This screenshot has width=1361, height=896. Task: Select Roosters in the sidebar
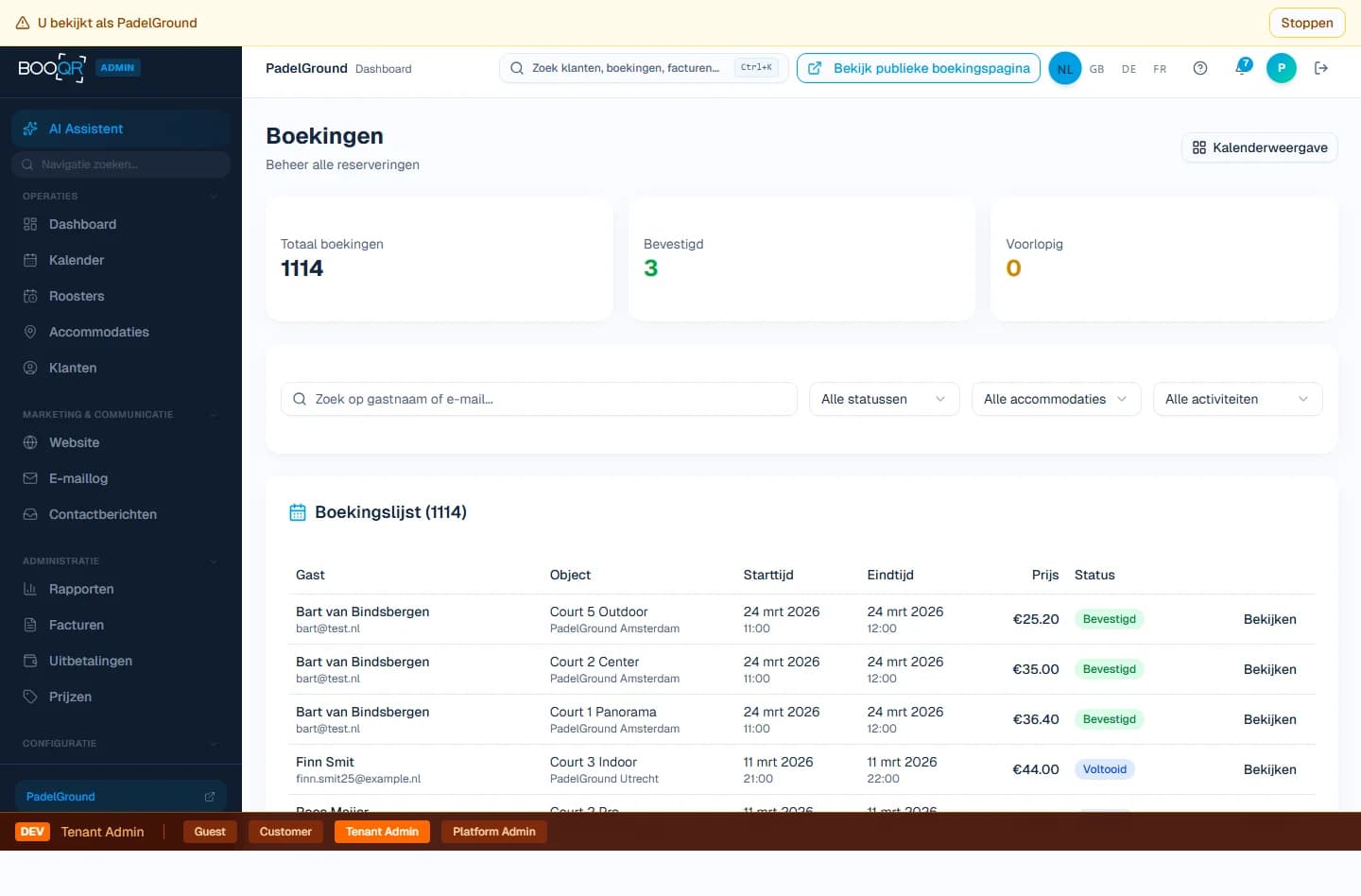(x=76, y=296)
